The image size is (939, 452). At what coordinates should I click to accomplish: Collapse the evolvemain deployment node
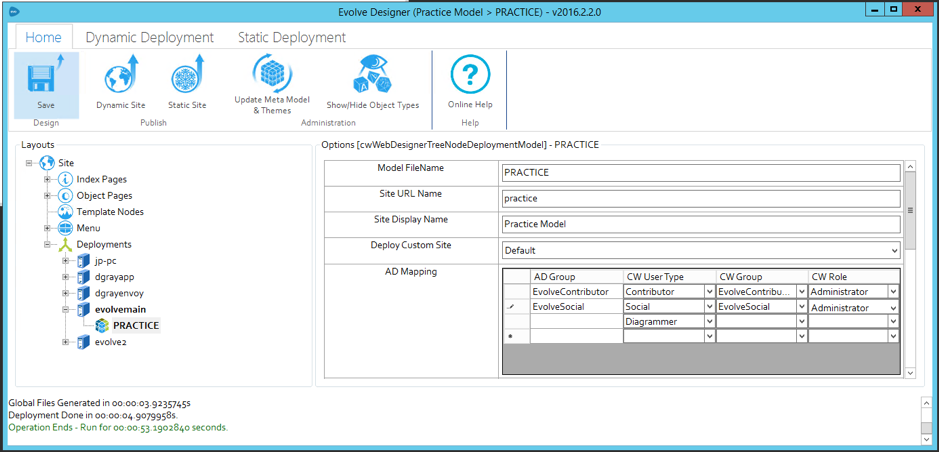[x=66, y=310]
